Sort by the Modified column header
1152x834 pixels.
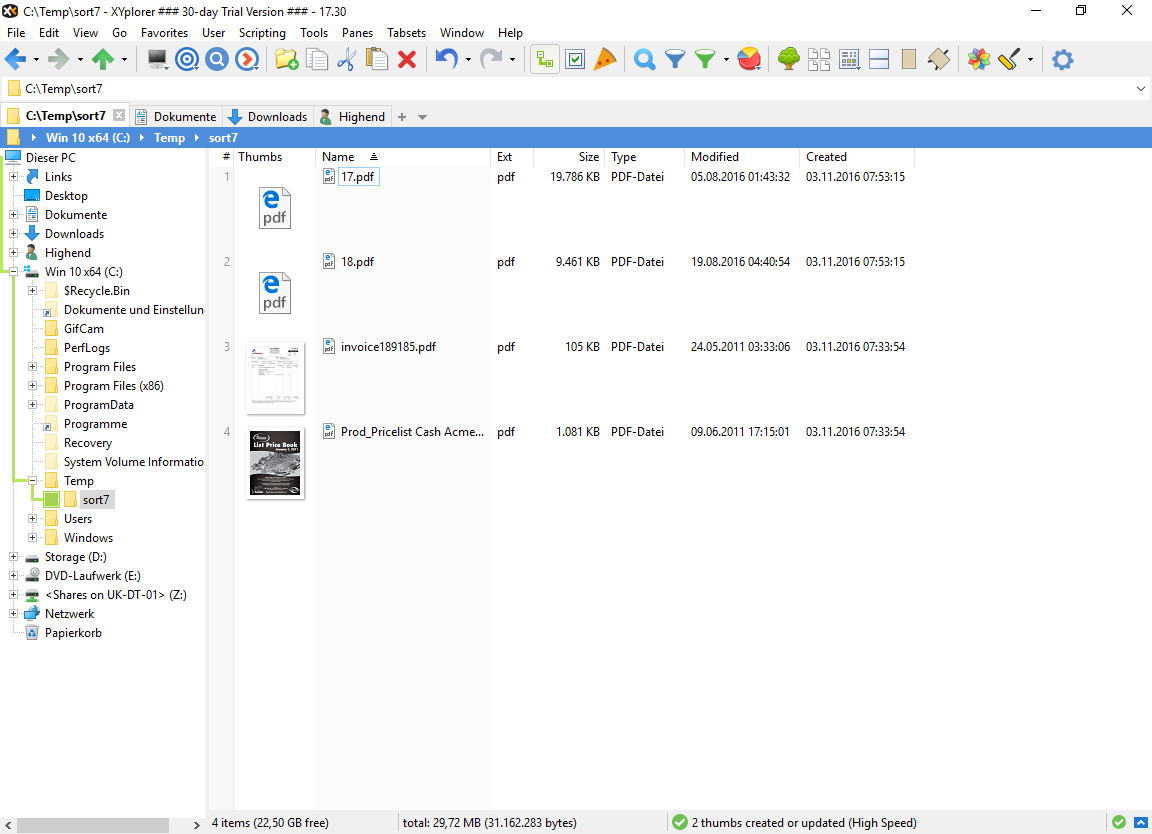[715, 157]
